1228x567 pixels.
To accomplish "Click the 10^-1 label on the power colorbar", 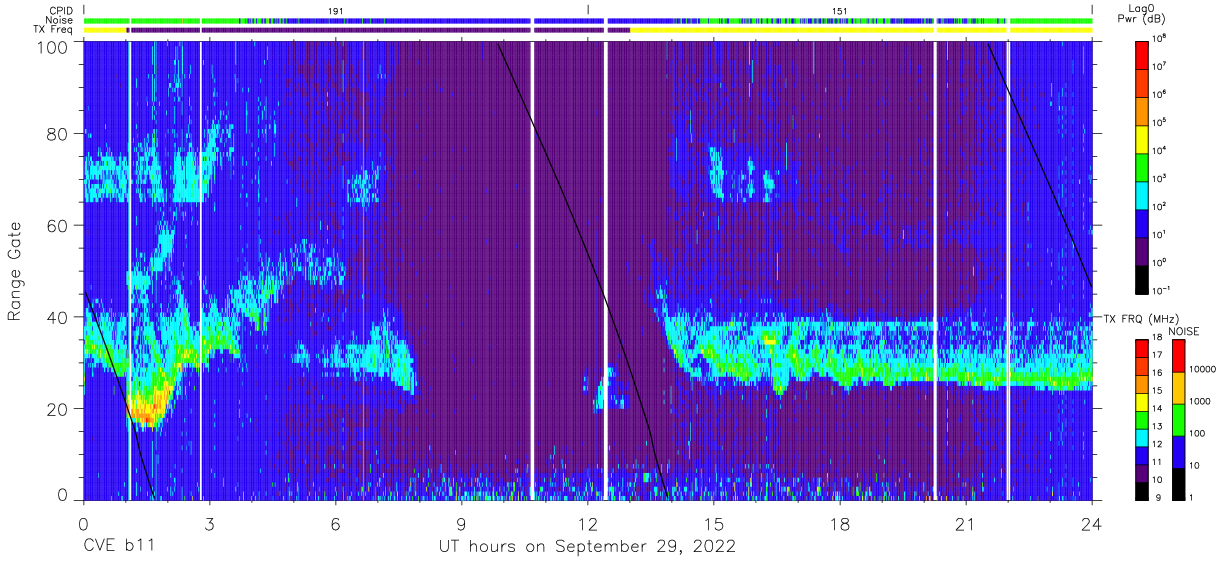I will tap(1163, 290).
